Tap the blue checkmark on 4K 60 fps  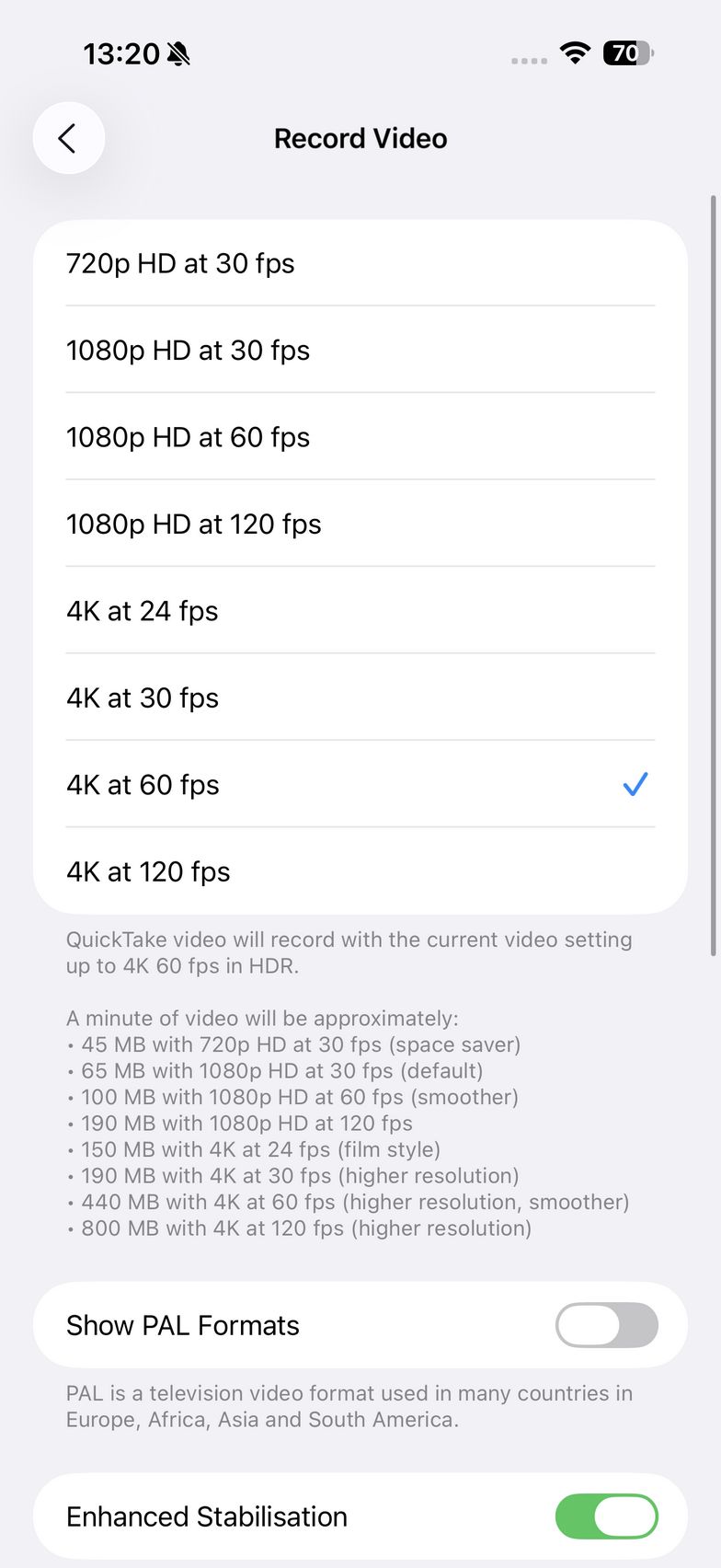tap(635, 784)
